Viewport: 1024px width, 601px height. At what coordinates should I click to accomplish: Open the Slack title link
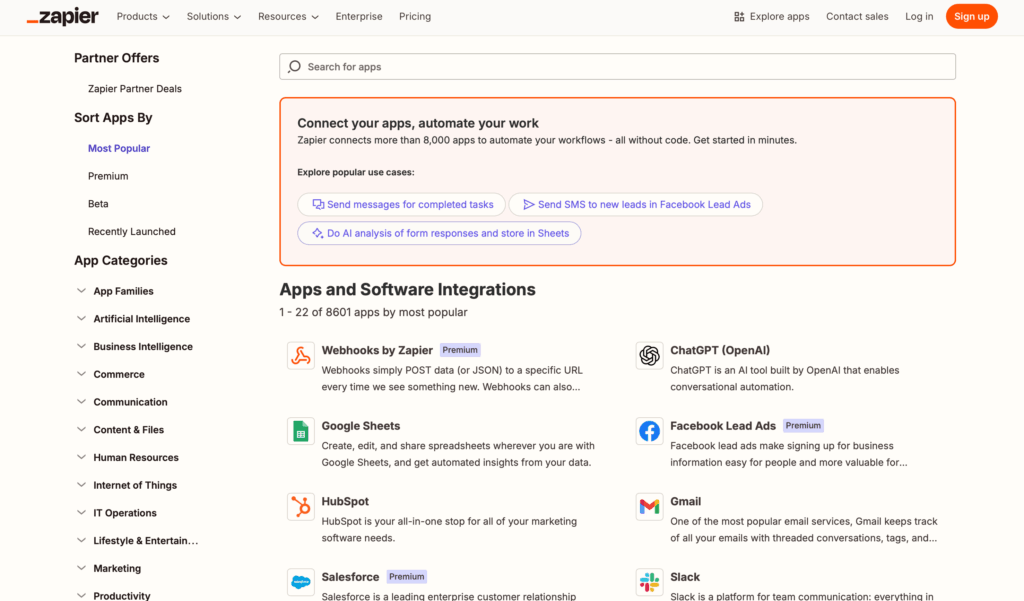[684, 577]
